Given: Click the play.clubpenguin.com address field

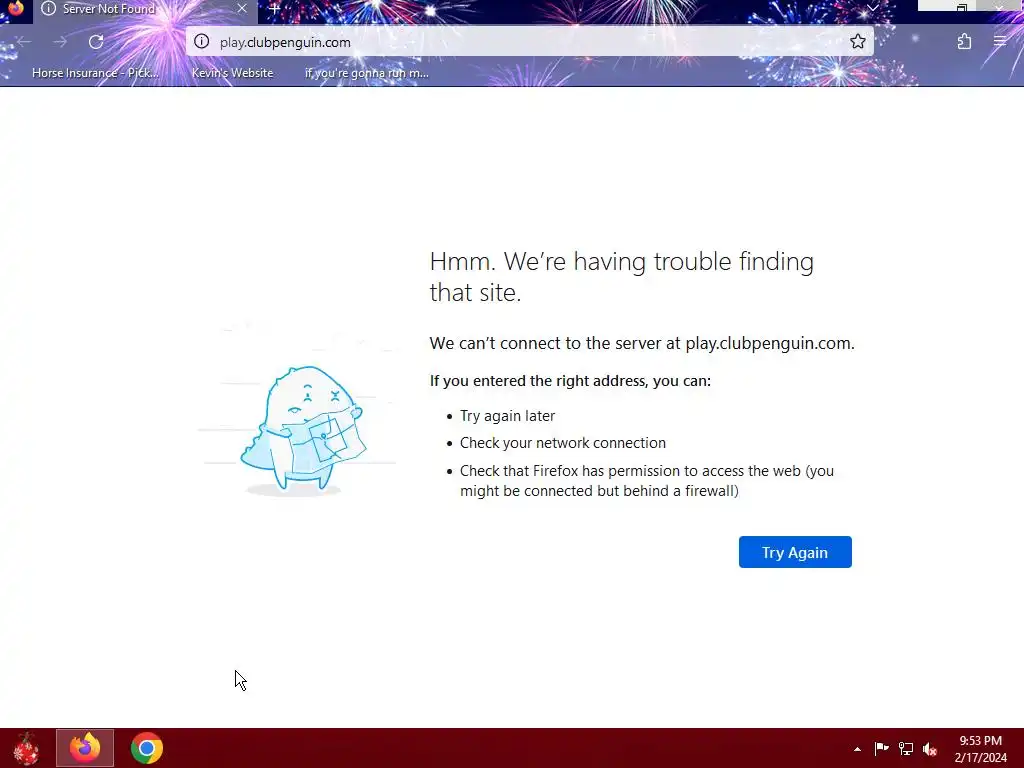Looking at the screenshot, I should pyautogui.click(x=529, y=42).
